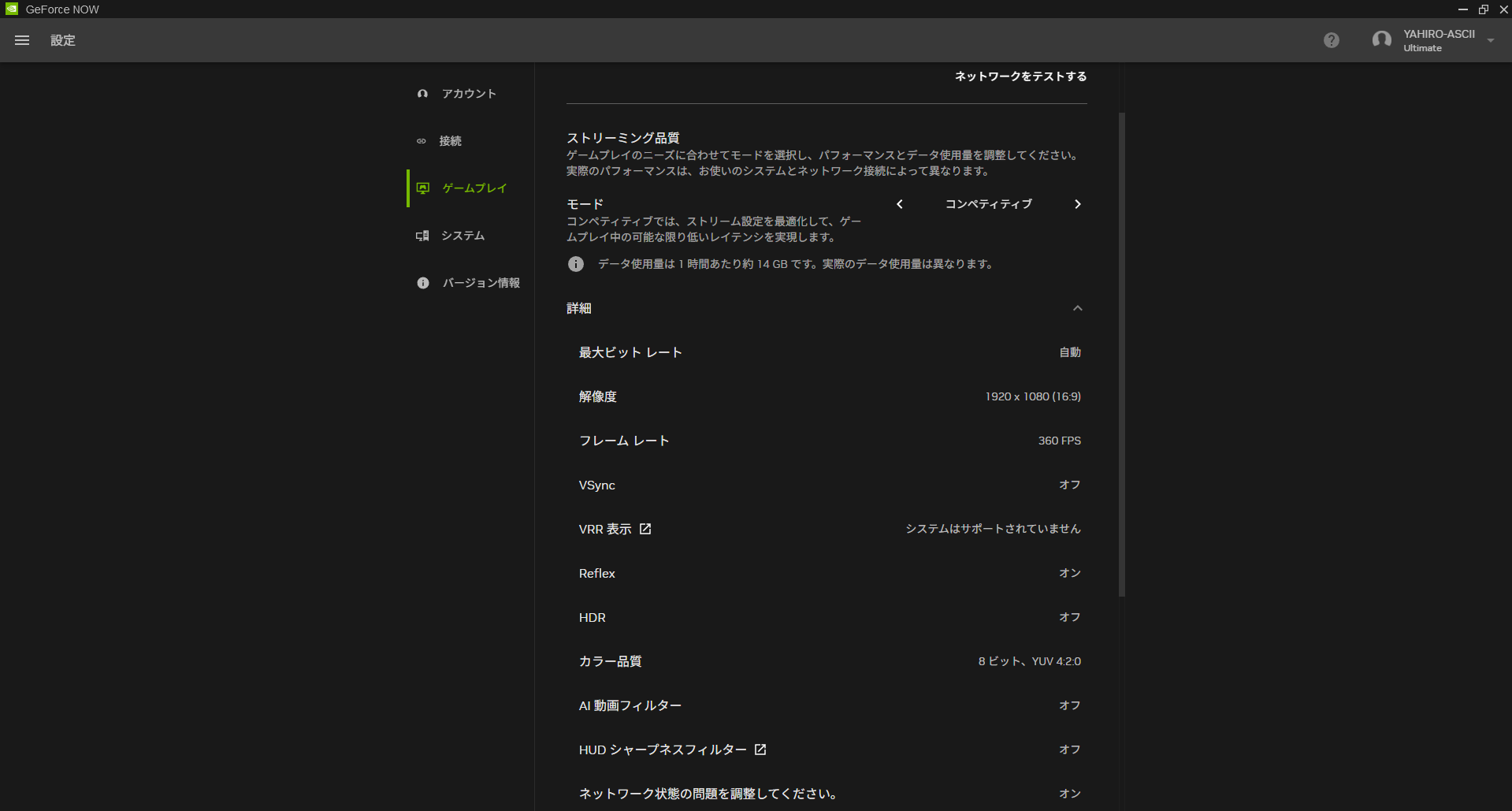Screen dimensions: 1512x811
Task: Open the バージョン情報 tab
Action: click(x=470, y=283)
